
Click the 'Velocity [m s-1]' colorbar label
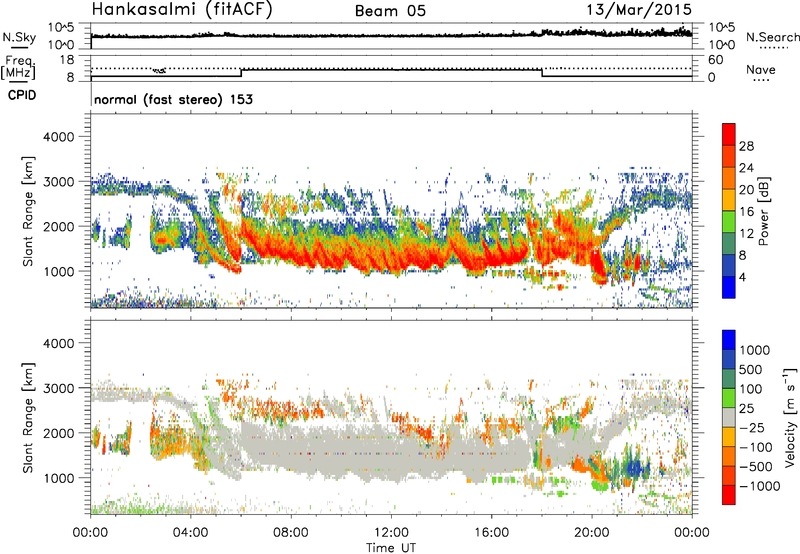790,417
